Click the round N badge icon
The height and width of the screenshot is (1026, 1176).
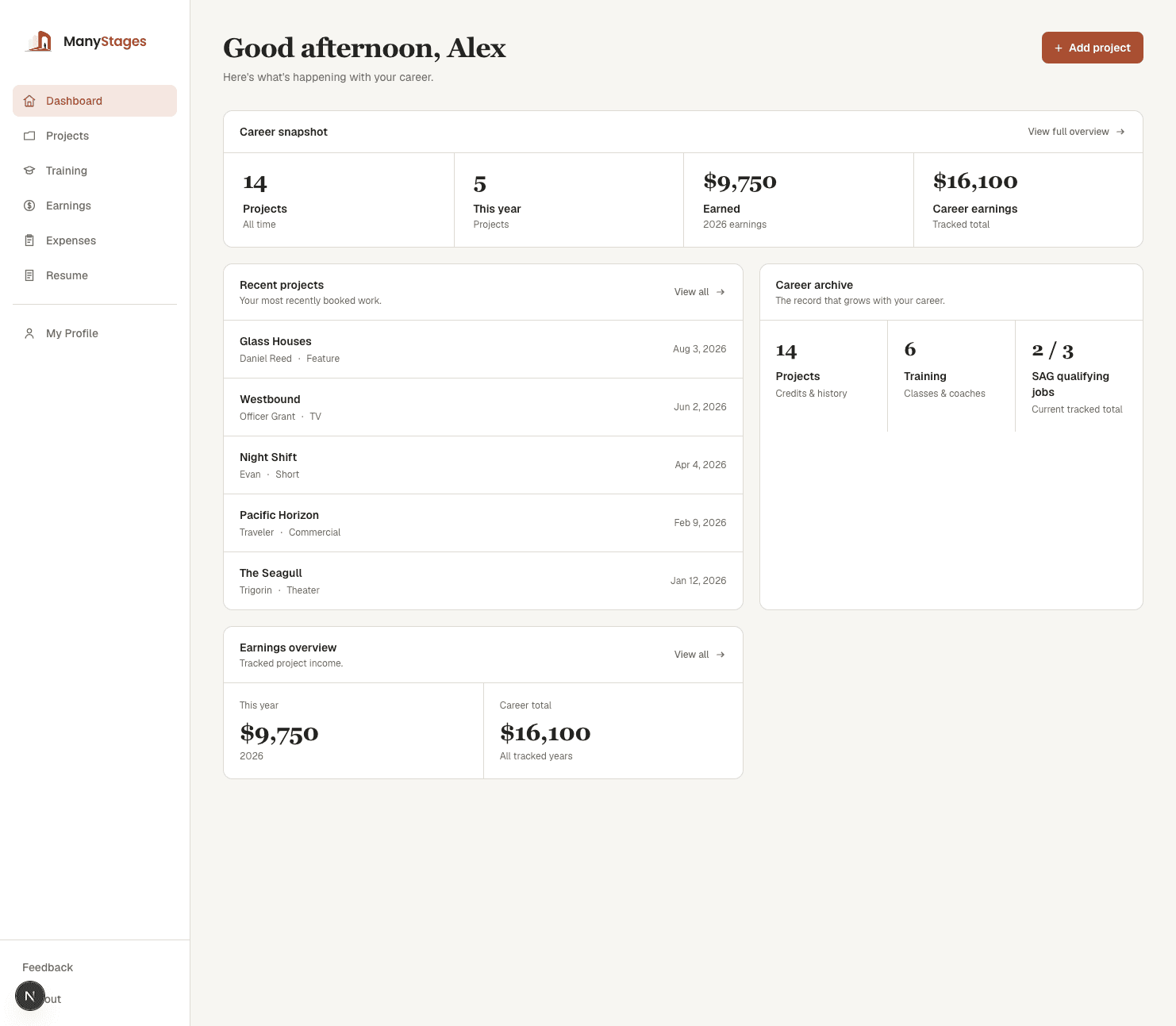point(30,996)
